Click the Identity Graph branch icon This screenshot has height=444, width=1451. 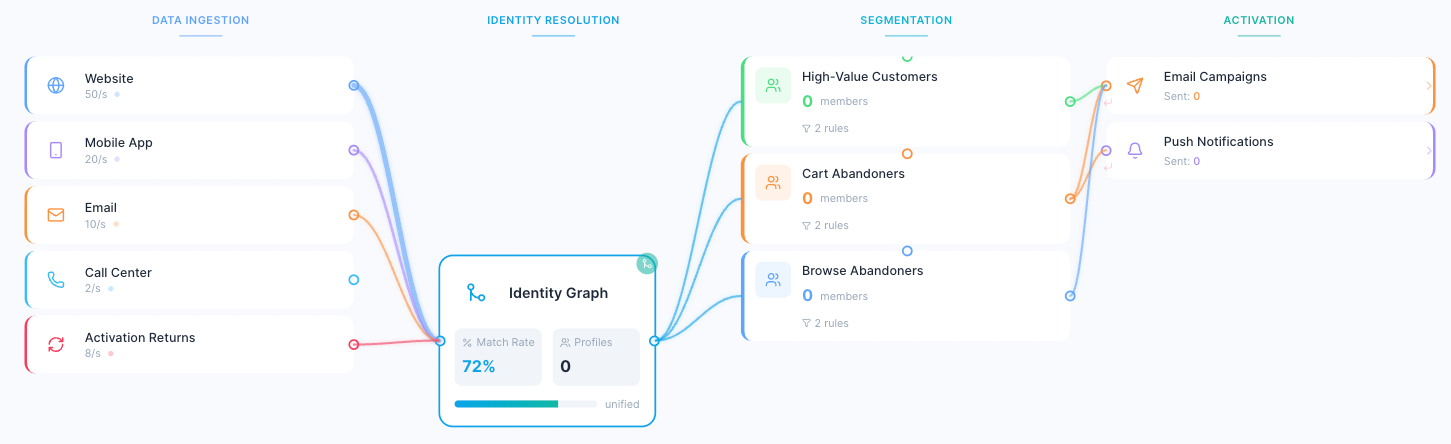tap(476, 293)
